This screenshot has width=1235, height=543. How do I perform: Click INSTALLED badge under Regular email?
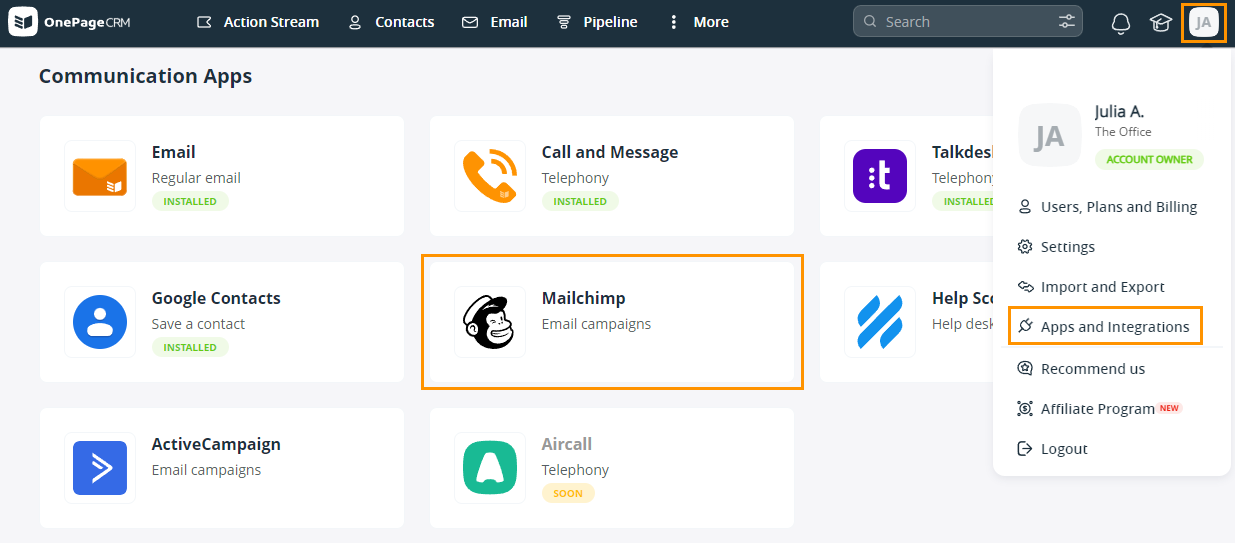point(190,201)
